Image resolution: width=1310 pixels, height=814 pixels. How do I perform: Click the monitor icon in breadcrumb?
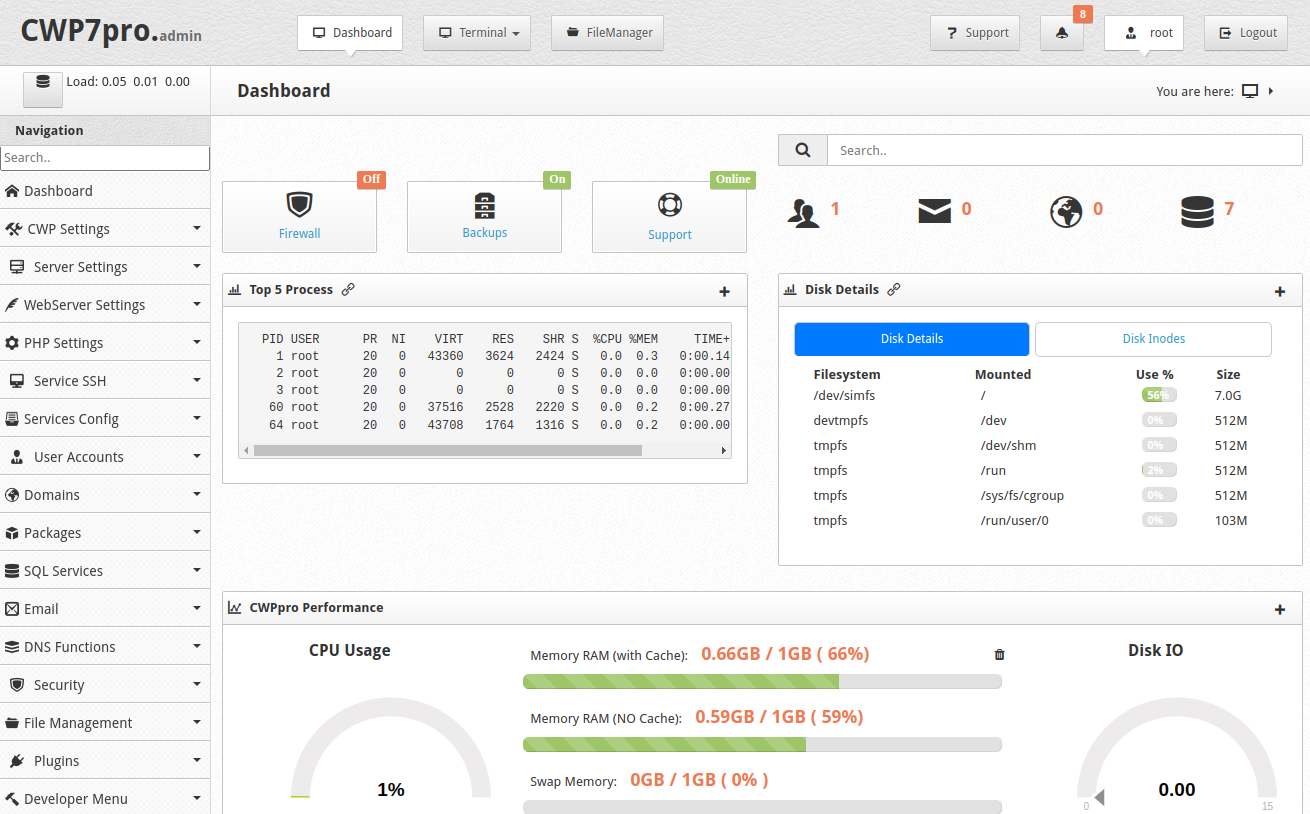coord(1250,91)
